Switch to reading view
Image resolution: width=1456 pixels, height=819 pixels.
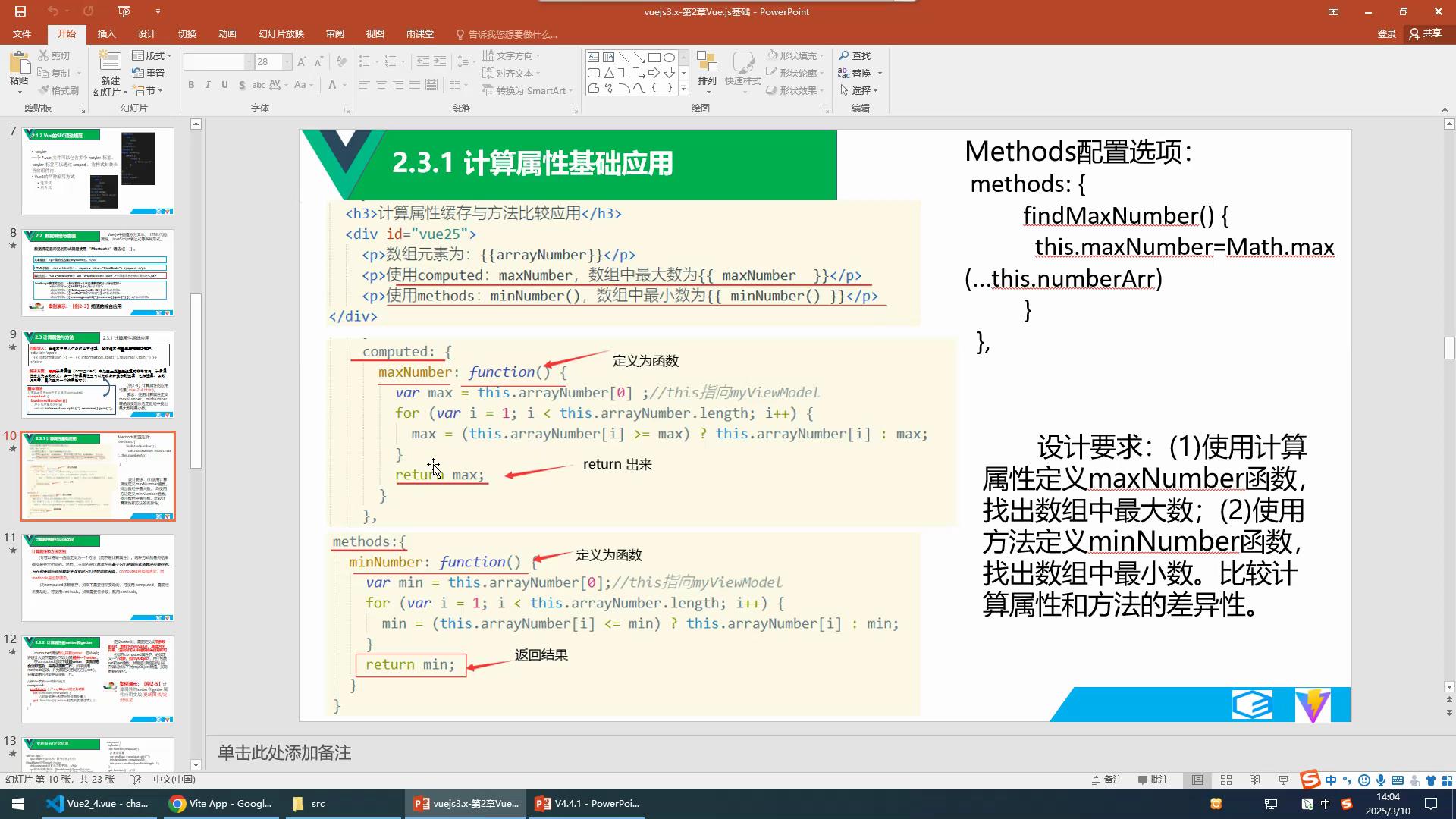tap(1254, 780)
